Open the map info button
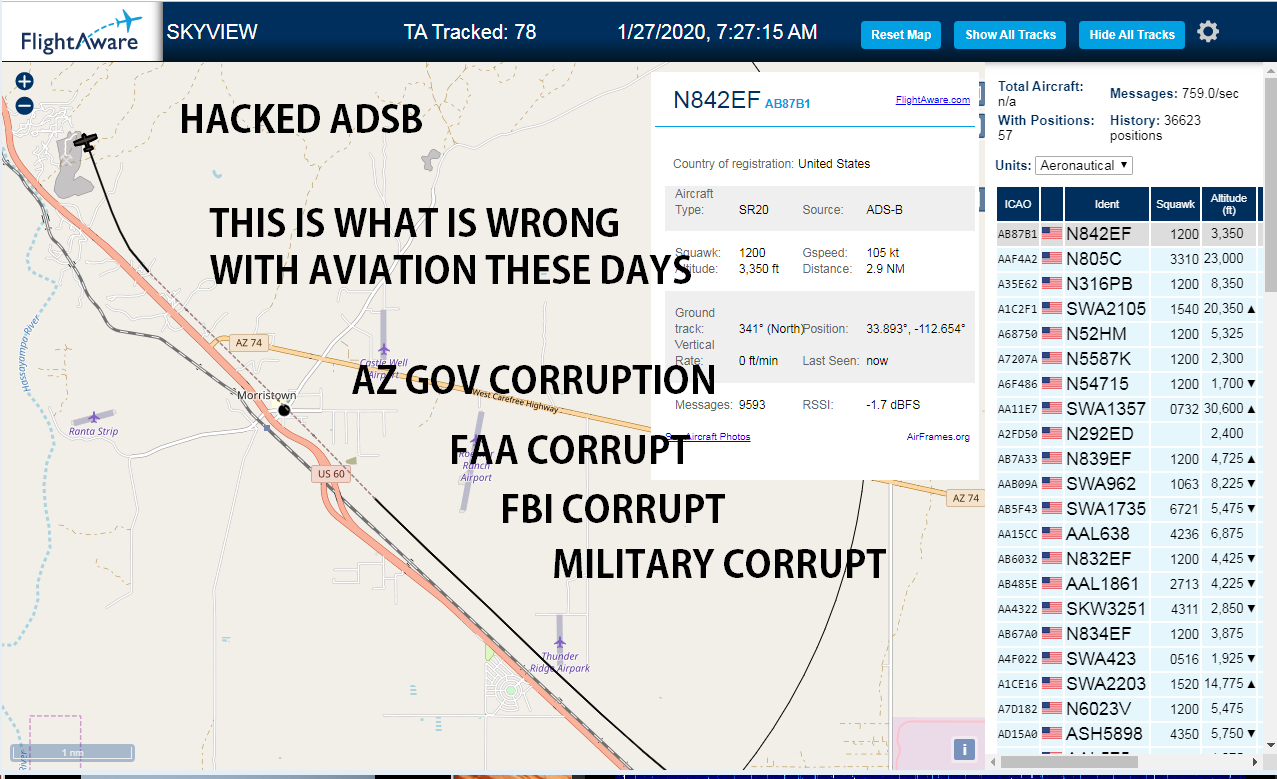1277x779 pixels. click(x=963, y=749)
